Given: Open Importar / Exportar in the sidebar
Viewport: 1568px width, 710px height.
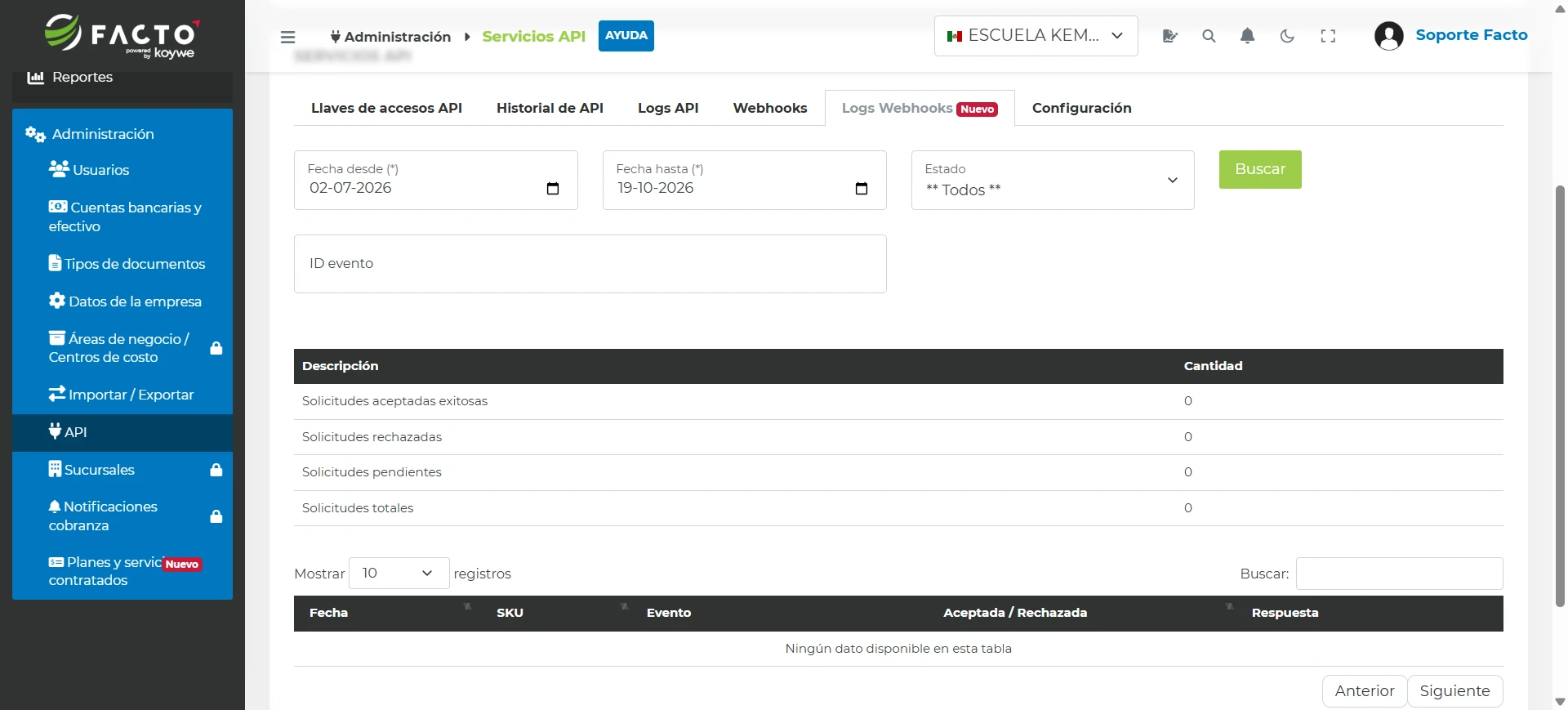Looking at the screenshot, I should tap(122, 395).
